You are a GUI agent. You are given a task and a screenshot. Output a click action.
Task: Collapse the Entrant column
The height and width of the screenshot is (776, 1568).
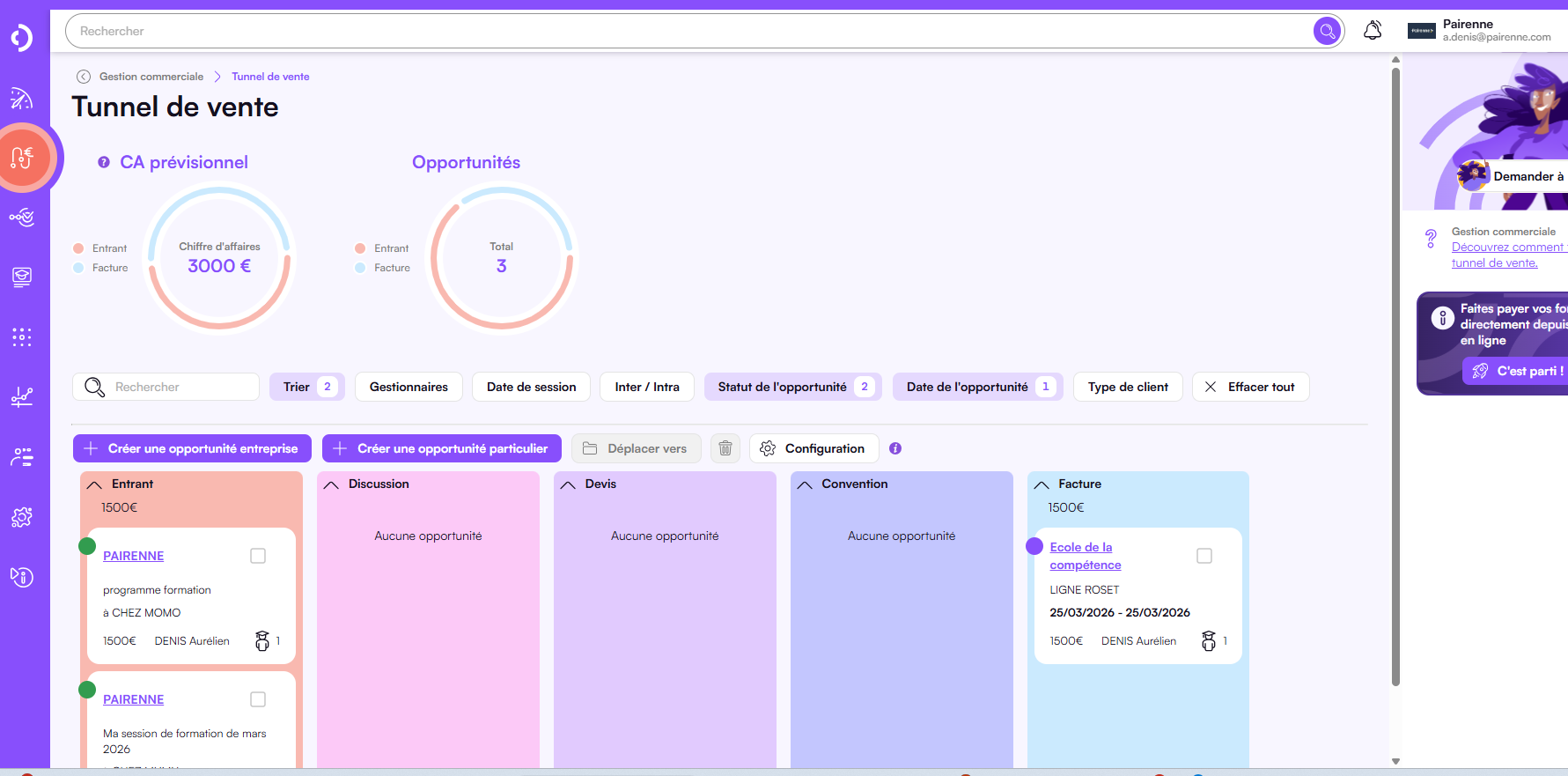click(x=94, y=484)
